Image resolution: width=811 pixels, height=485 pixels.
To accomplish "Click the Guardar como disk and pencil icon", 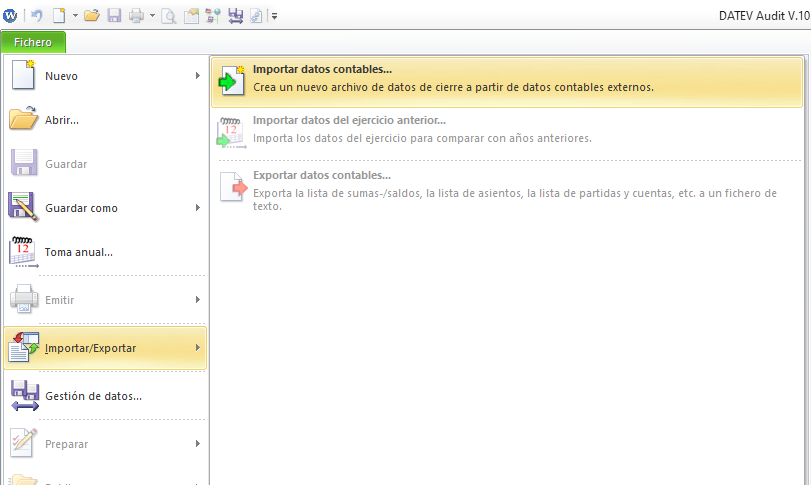I will click(x=23, y=207).
